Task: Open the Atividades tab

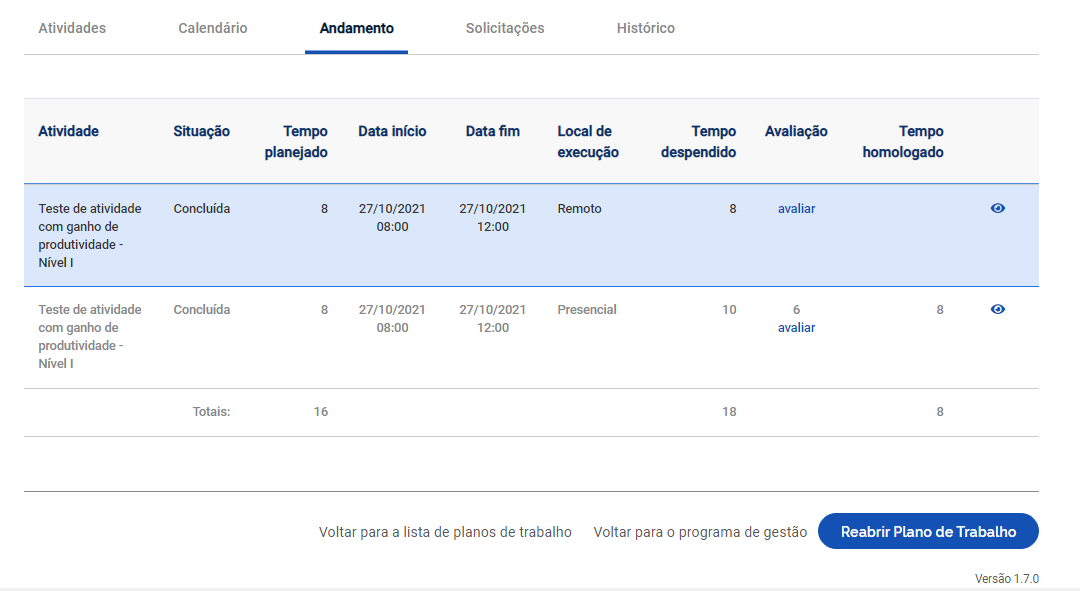Action: (72, 28)
